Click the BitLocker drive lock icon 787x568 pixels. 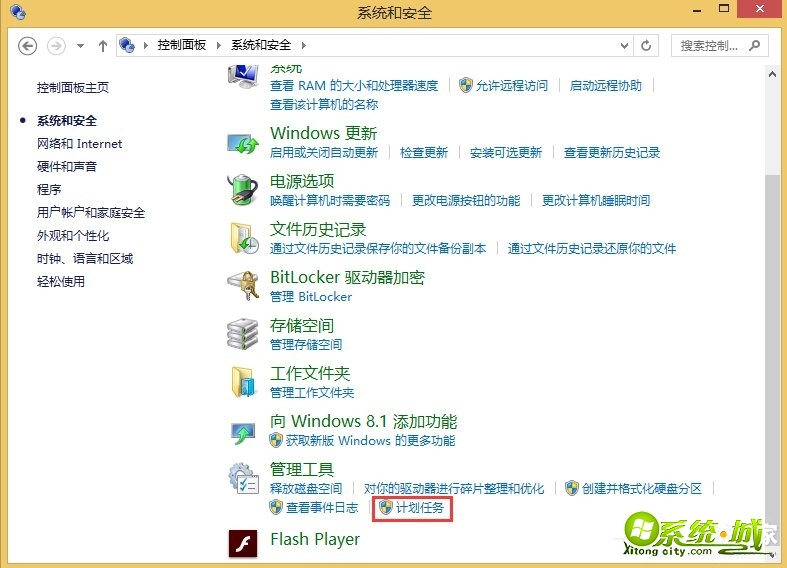coord(243,286)
